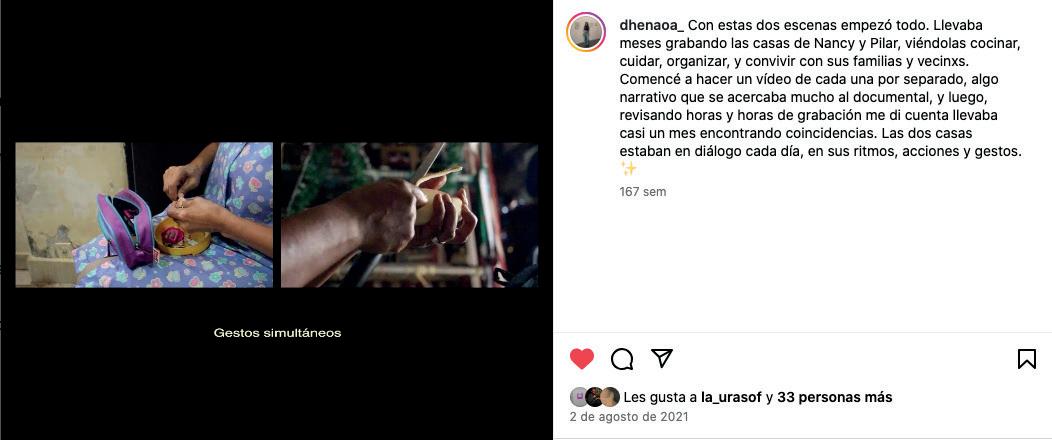Click the first liker avatar
This screenshot has width=1052, height=440.
580,397
